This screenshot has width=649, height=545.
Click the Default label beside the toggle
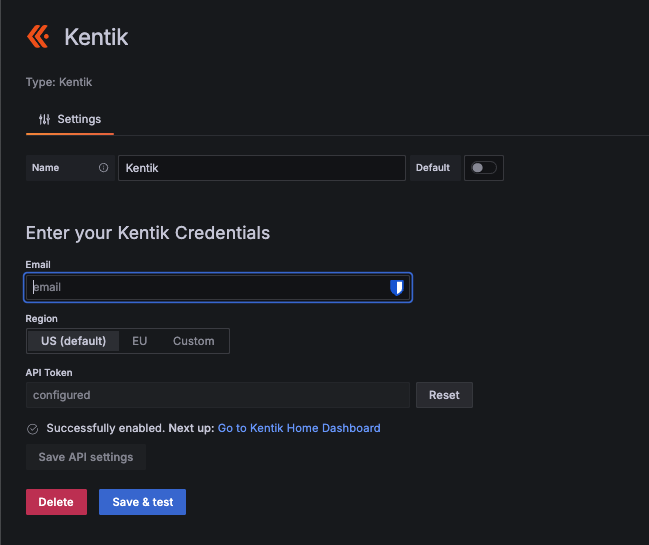click(433, 168)
